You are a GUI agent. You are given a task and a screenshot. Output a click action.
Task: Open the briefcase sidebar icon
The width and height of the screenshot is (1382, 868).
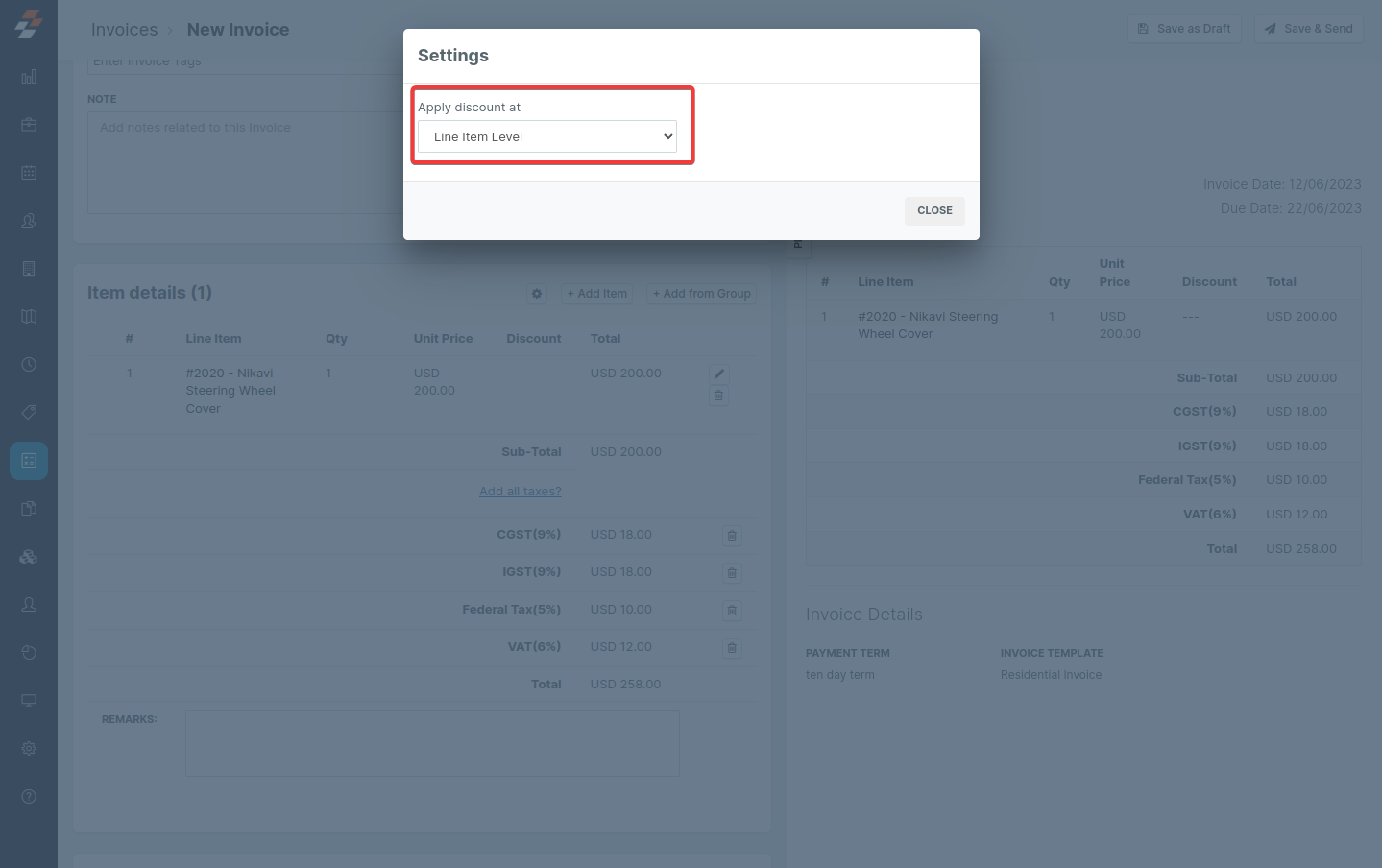click(29, 125)
